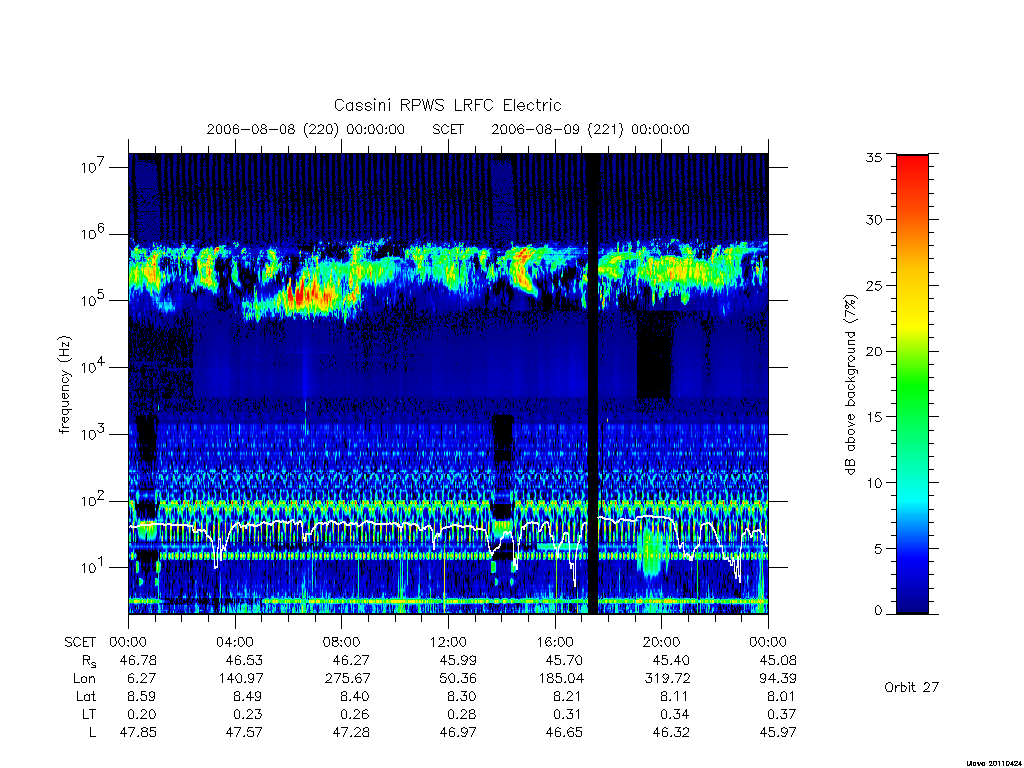Select end date '2006-08-09 (221) 00:00:00'
Image resolution: width=1024 pixels, height=768 pixels.
pos(590,129)
